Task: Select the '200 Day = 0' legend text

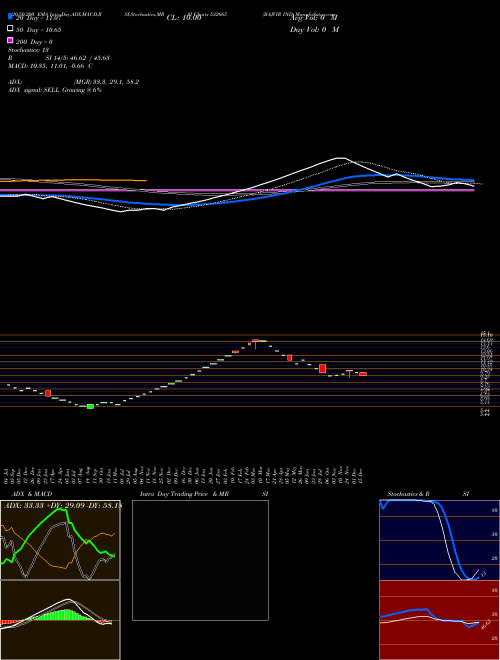Action: [34, 42]
